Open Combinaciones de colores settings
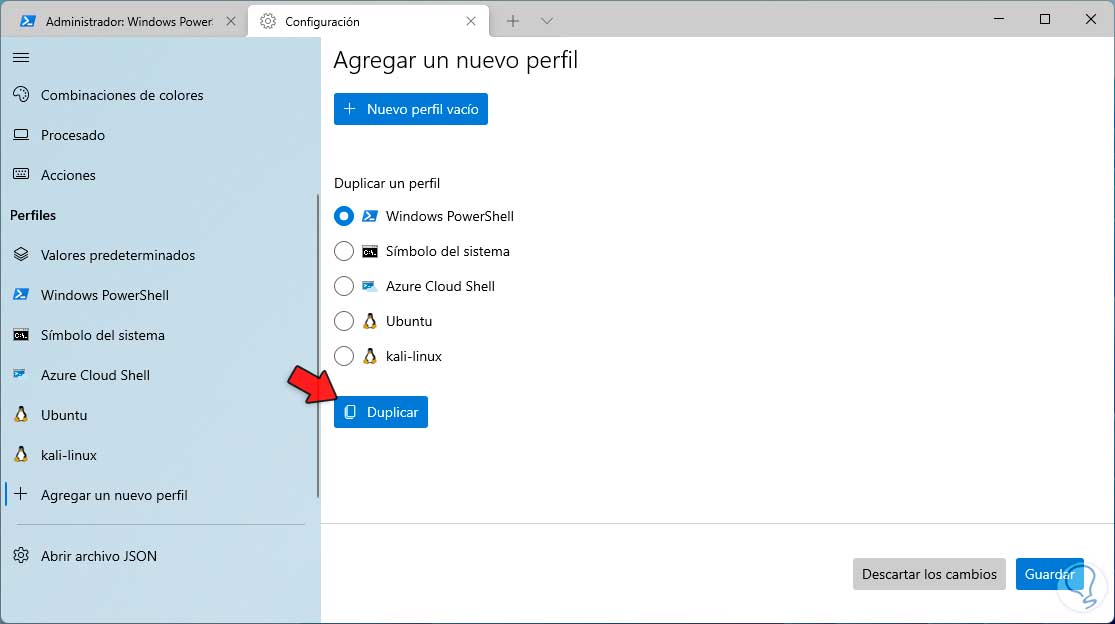 click(x=160, y=95)
